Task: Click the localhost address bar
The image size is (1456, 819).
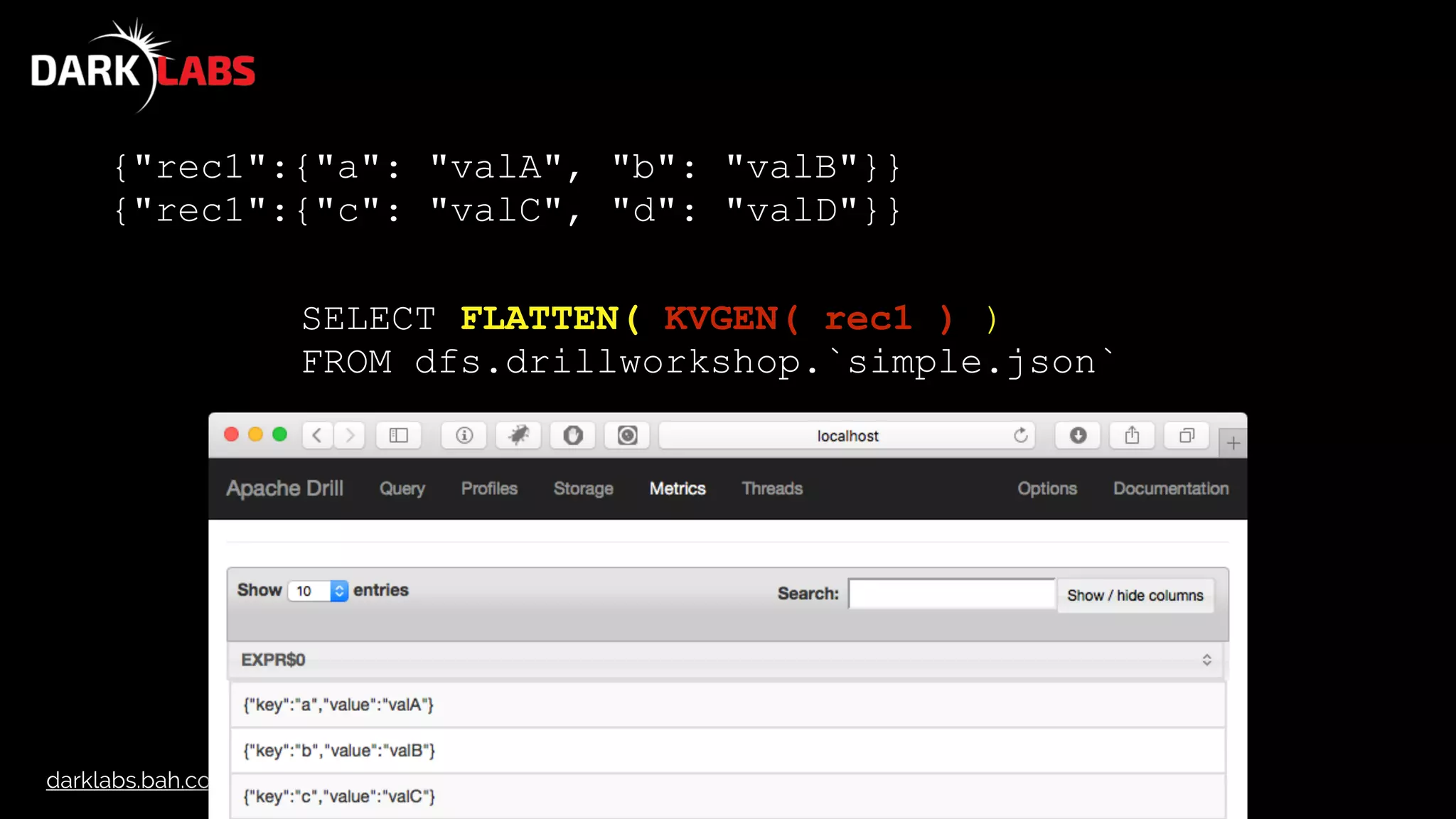Action: point(847,435)
